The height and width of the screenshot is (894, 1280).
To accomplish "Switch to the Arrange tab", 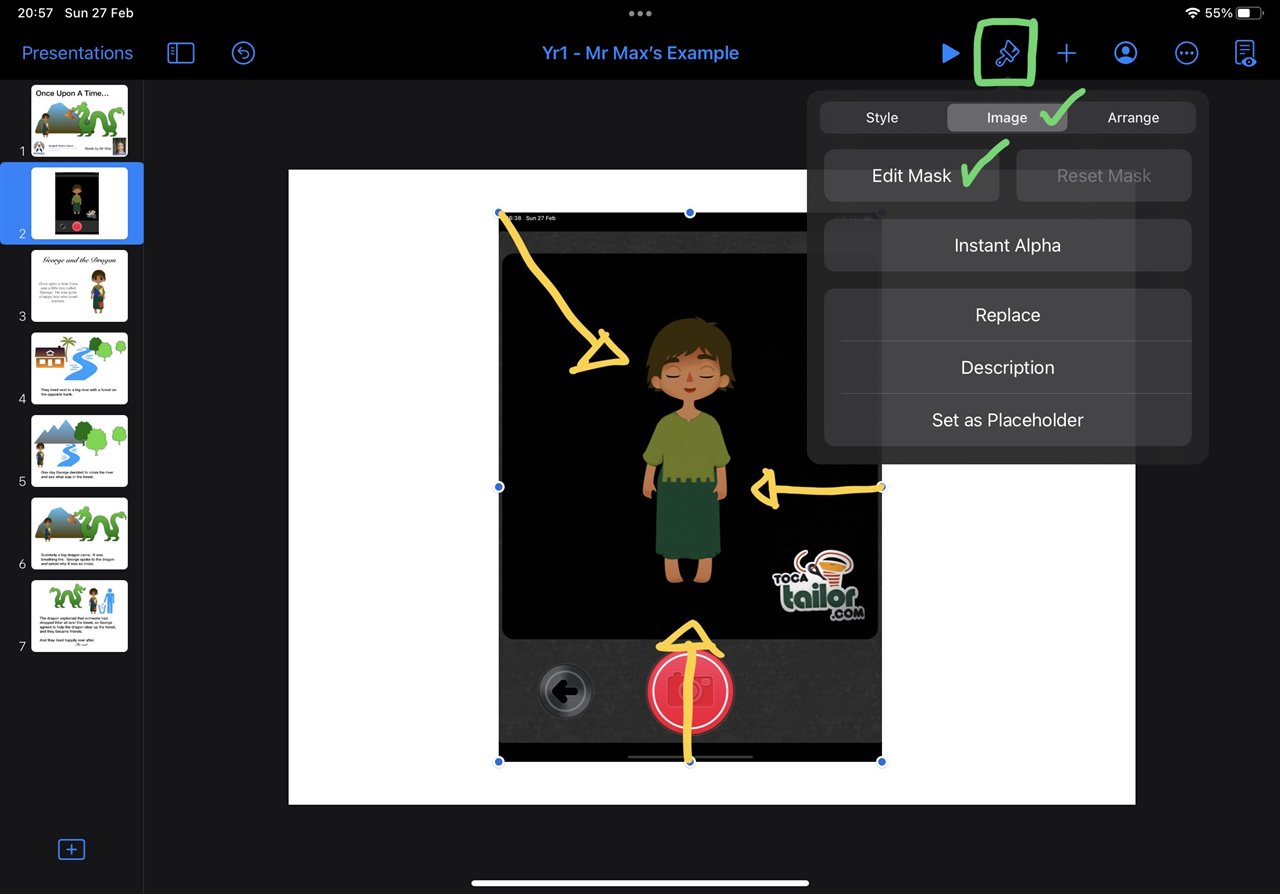I will [x=1133, y=117].
